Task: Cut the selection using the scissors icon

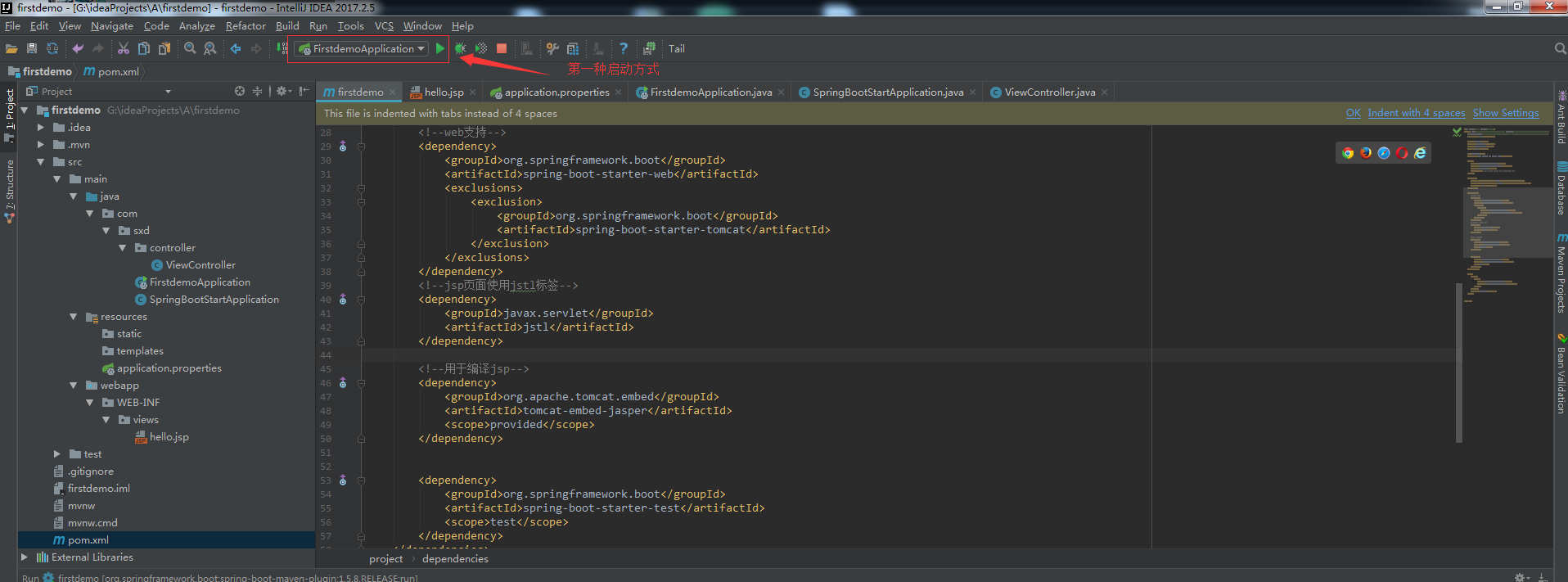Action: click(124, 49)
